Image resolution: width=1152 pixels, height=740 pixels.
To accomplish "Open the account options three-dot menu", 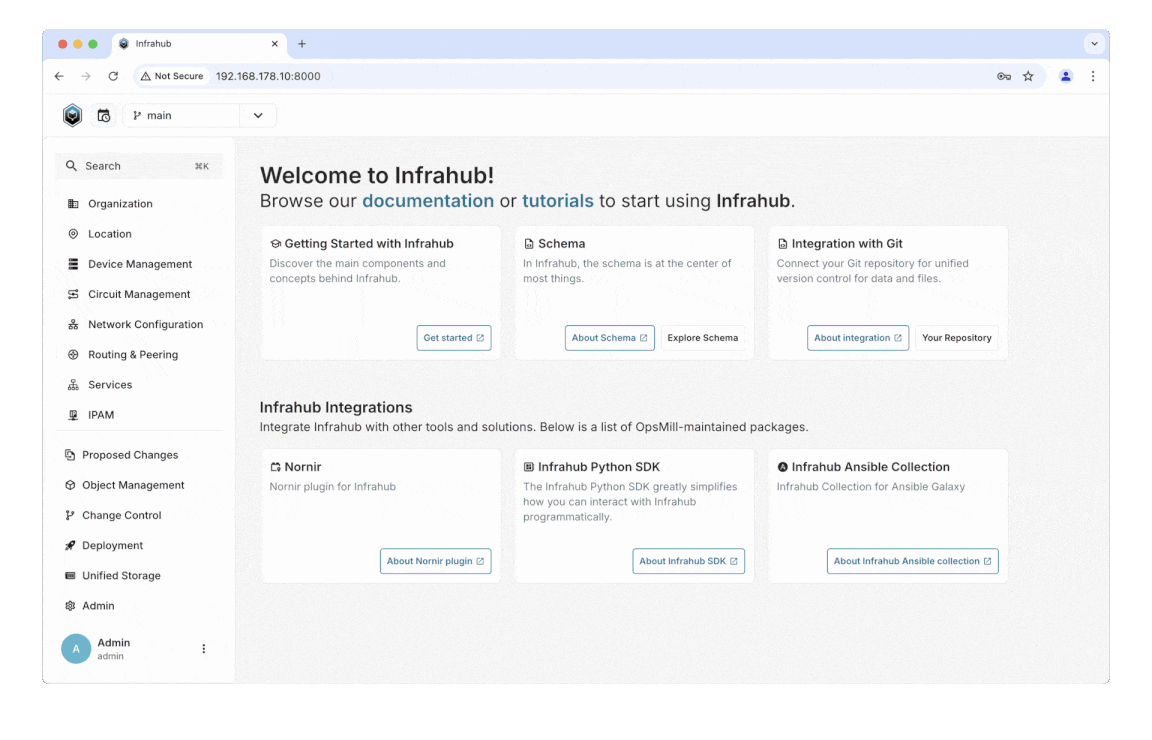I will 204,649.
